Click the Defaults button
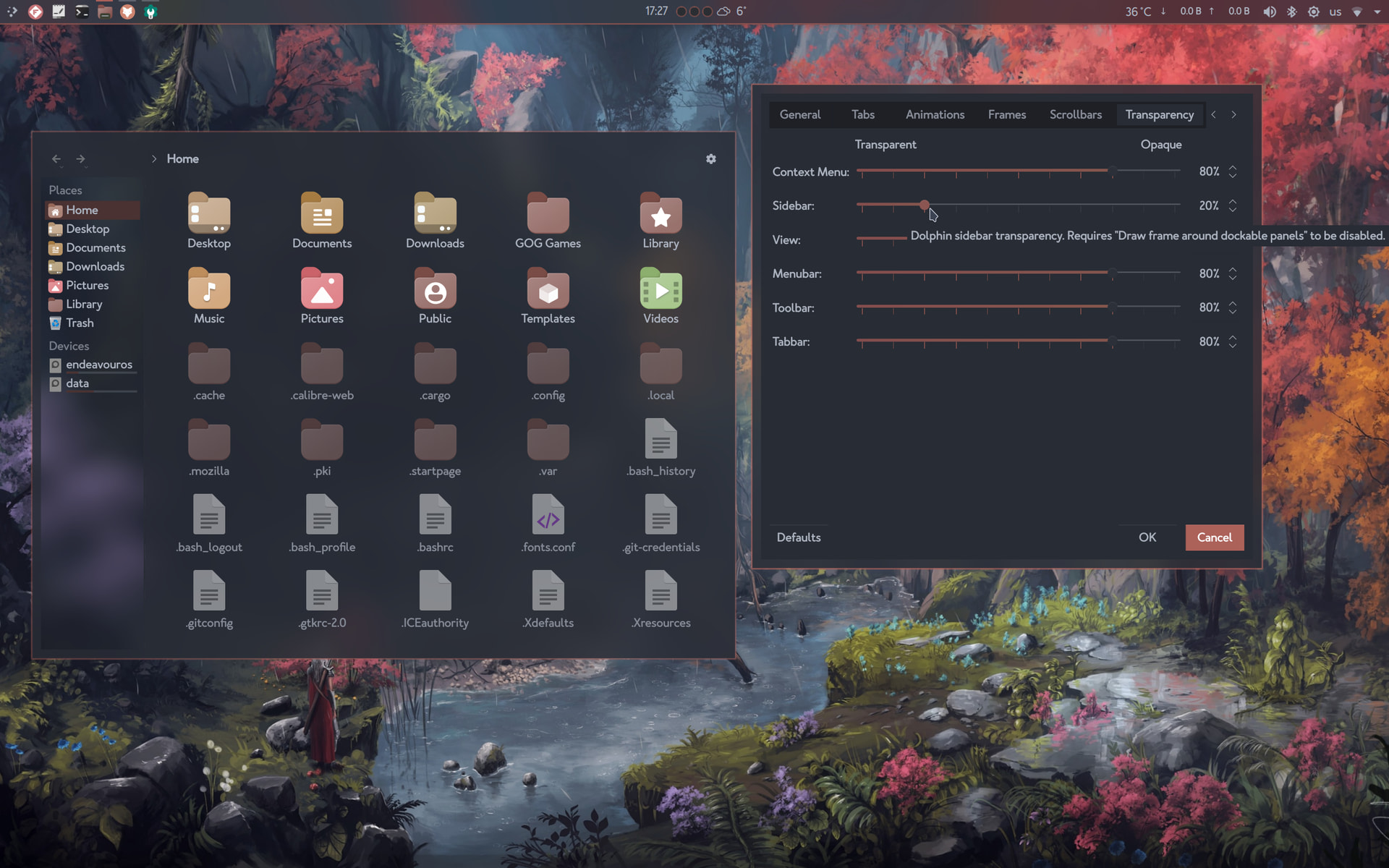Image resolution: width=1389 pixels, height=868 pixels. coord(798,537)
